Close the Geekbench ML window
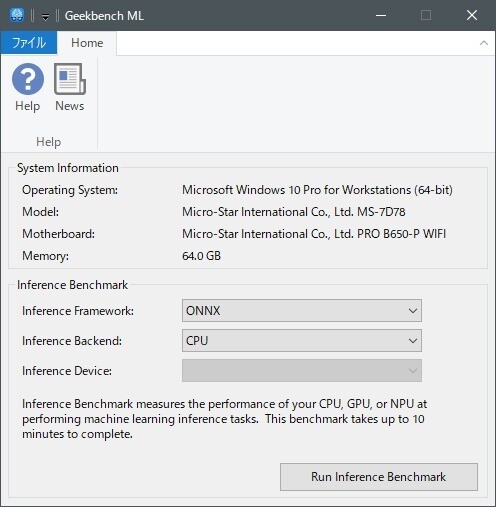Screen dimensions: 496x507 [x=472, y=15]
